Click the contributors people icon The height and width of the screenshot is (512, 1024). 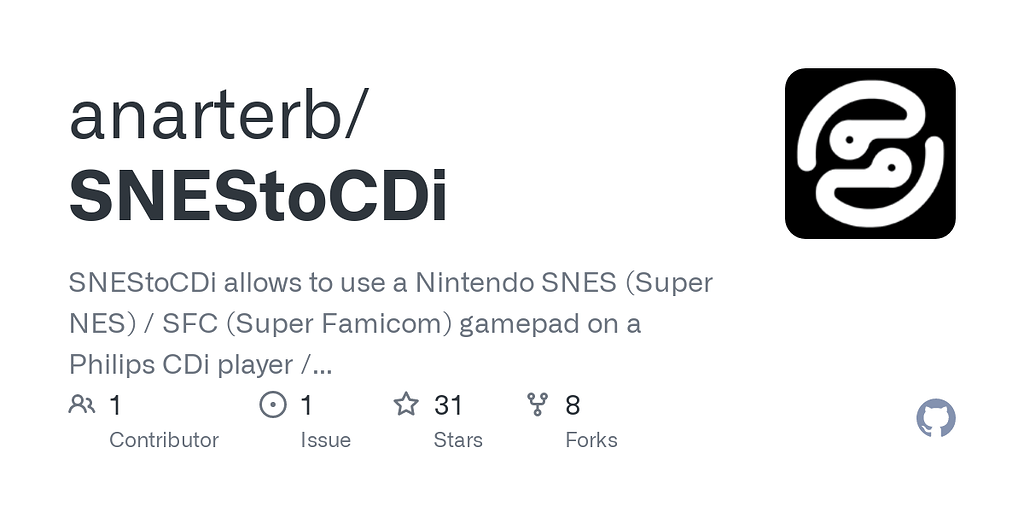[81, 405]
